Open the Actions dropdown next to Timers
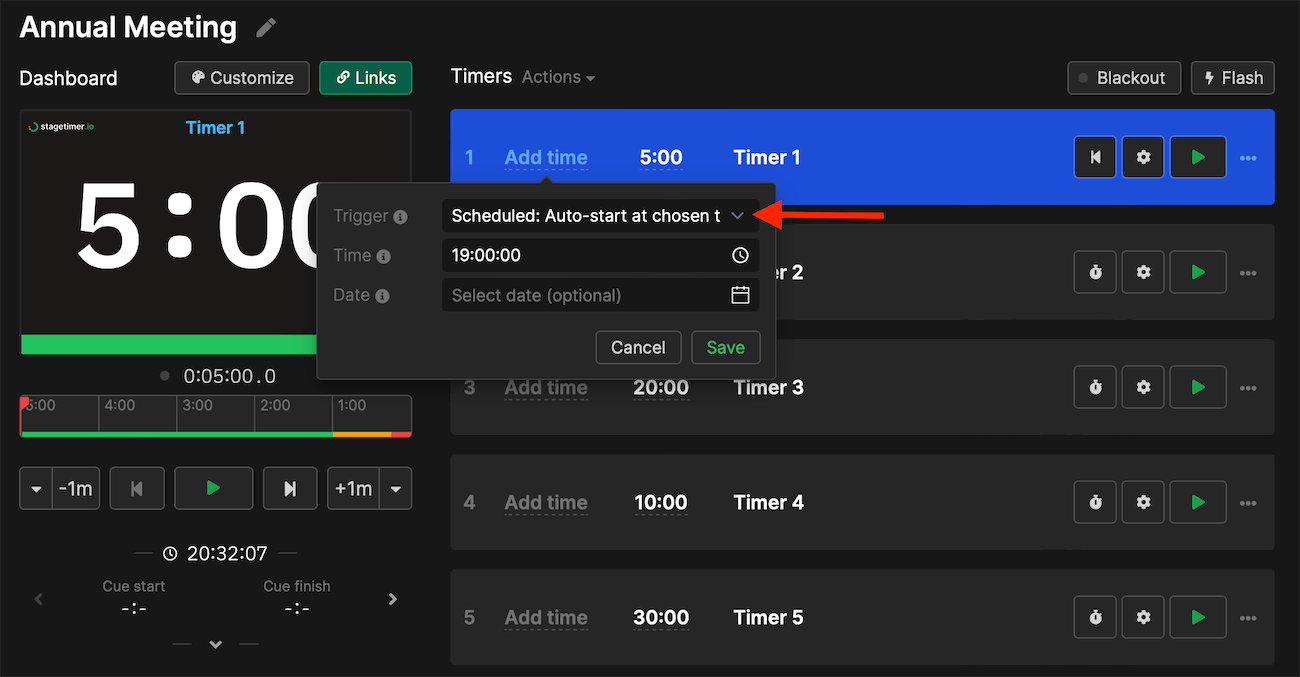Viewport: 1300px width, 677px height. click(558, 77)
